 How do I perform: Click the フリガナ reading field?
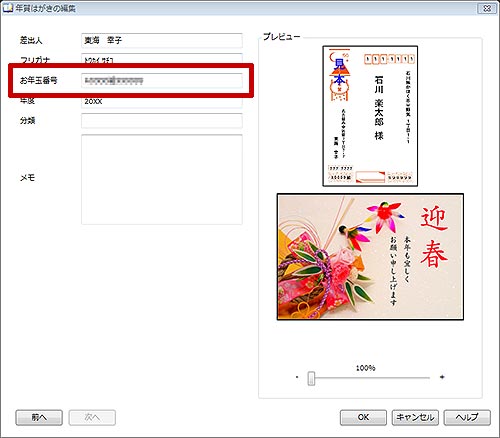pyautogui.click(x=162, y=58)
